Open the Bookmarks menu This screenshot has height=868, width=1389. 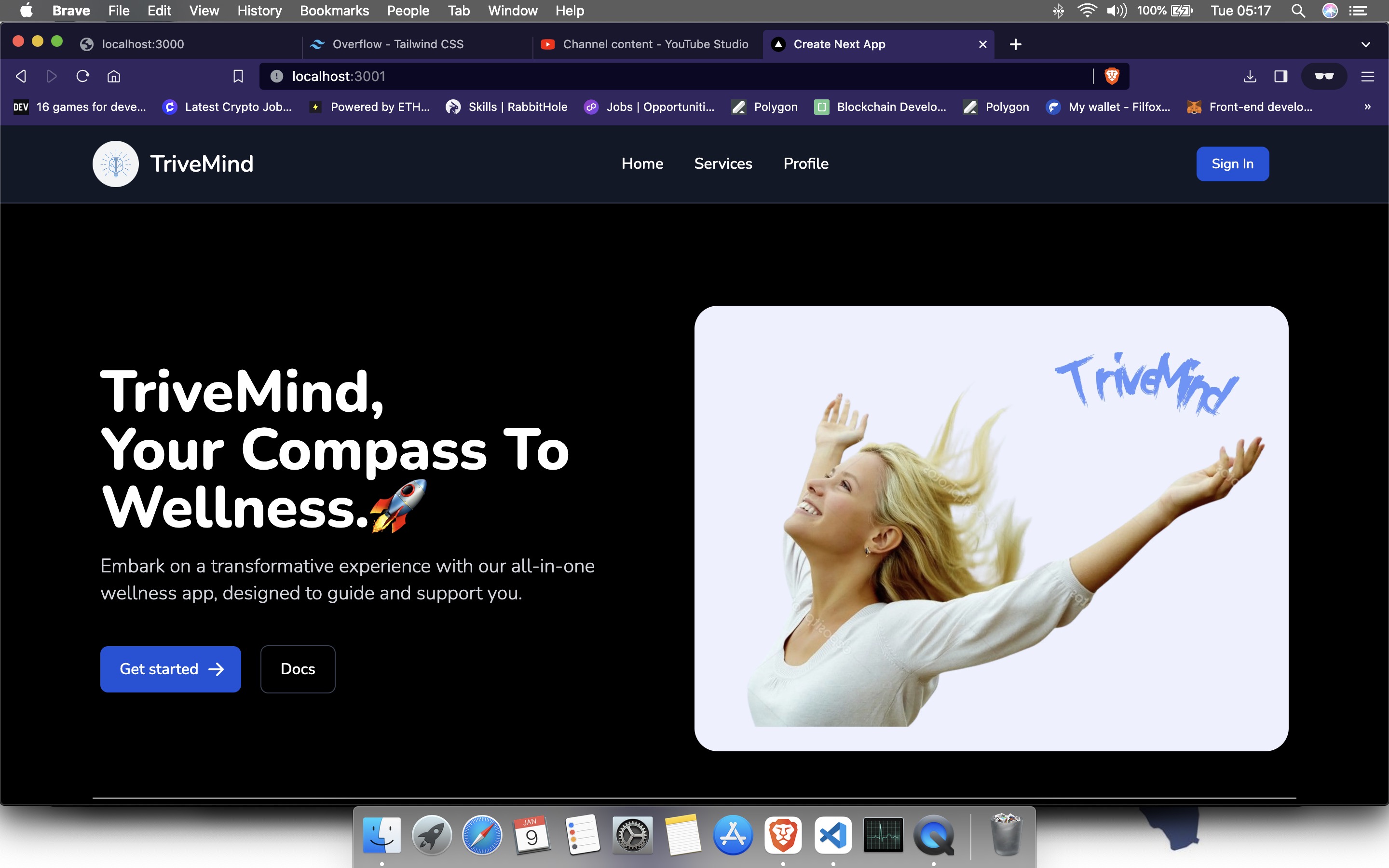pyautogui.click(x=334, y=11)
